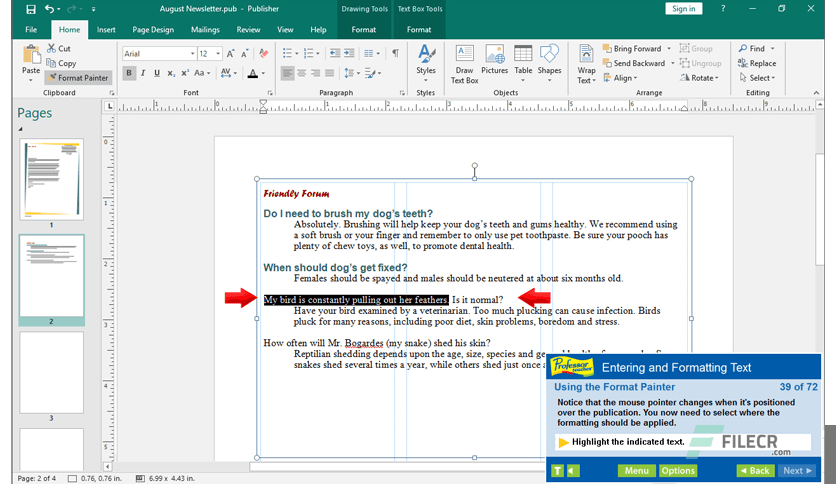Draw a new Text Box

(464, 64)
